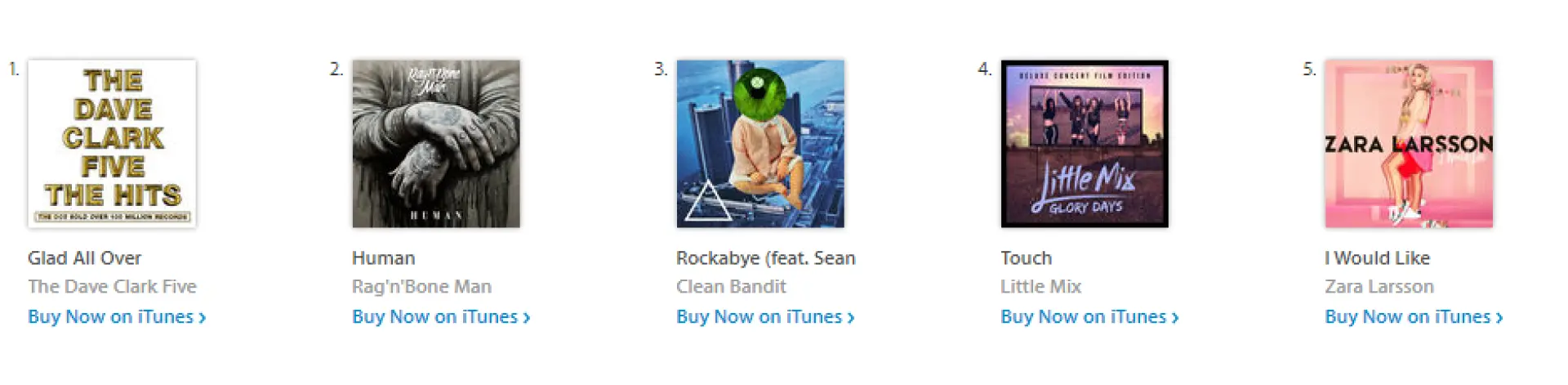Open the Human song title

click(x=384, y=258)
